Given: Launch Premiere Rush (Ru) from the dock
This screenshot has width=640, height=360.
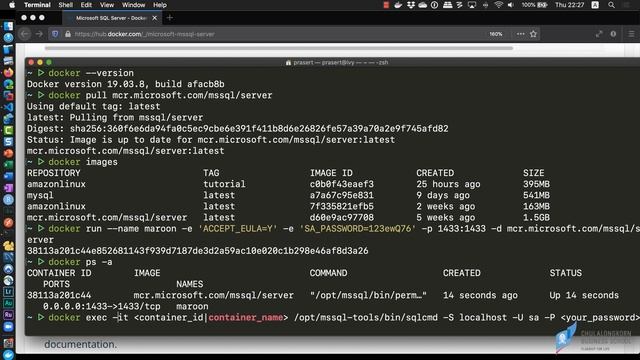Looking at the screenshot, I should [8, 315].
